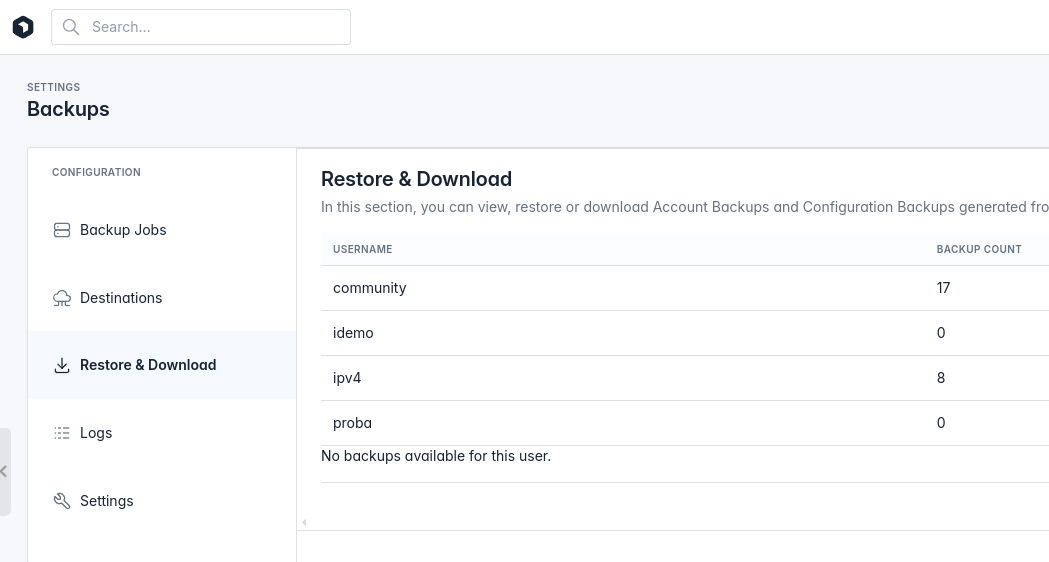Select the idemo user row
The width and height of the screenshot is (1049, 562).
[x=685, y=333]
